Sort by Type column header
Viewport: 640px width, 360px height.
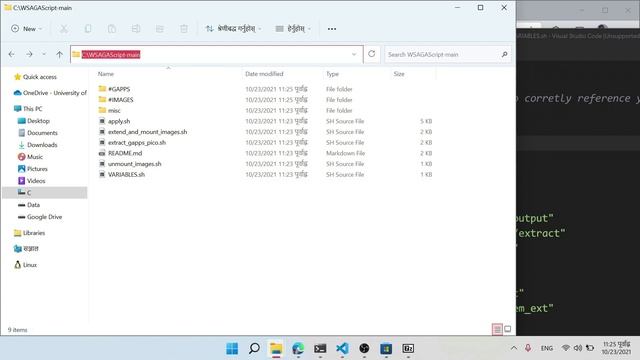[332, 74]
